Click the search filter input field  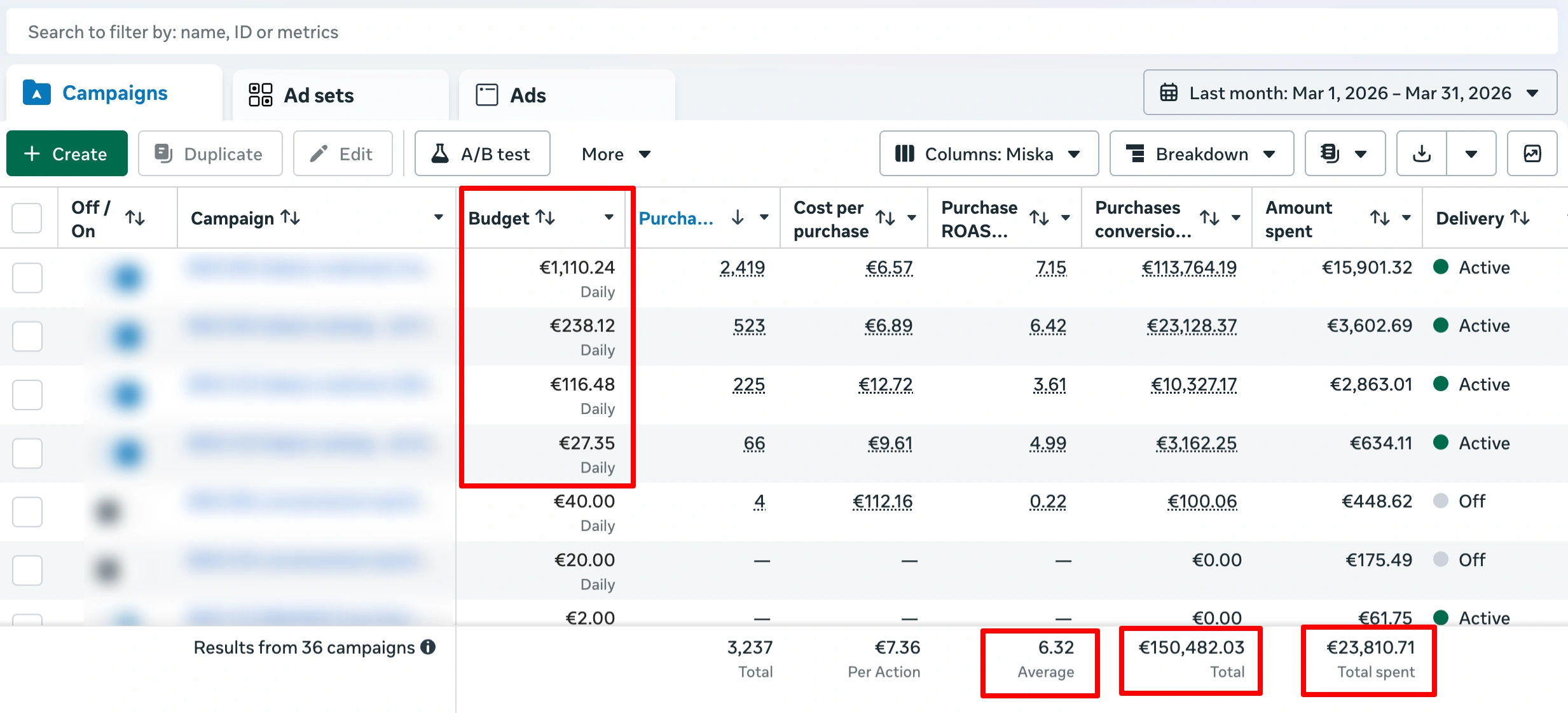[x=781, y=32]
